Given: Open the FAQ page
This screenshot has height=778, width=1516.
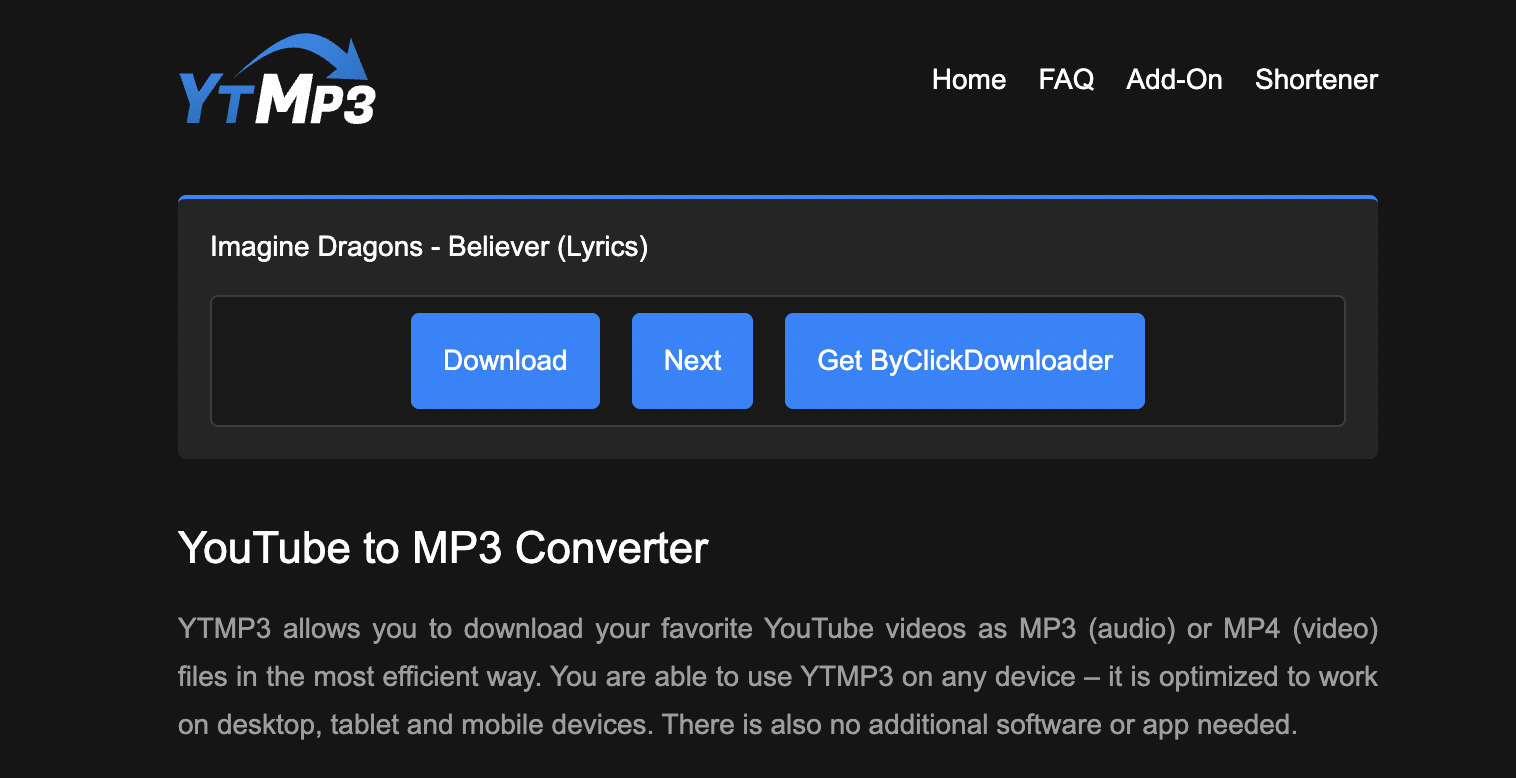Looking at the screenshot, I should point(1066,80).
